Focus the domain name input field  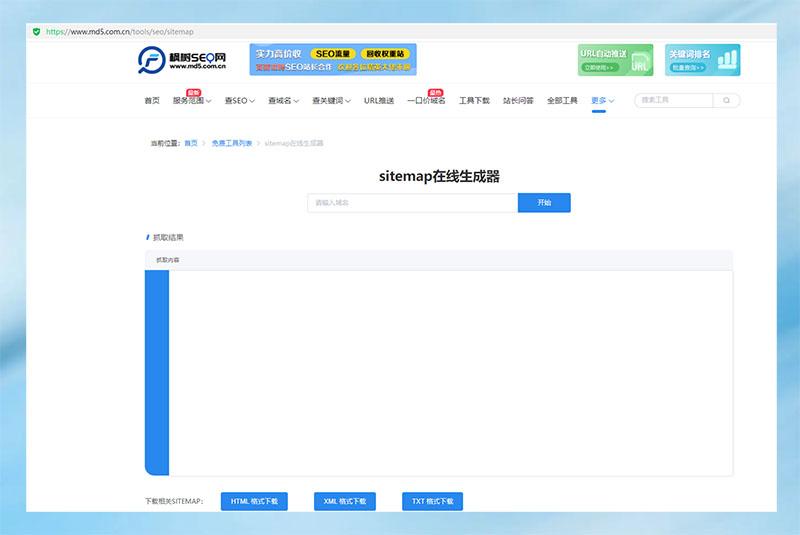(412, 203)
